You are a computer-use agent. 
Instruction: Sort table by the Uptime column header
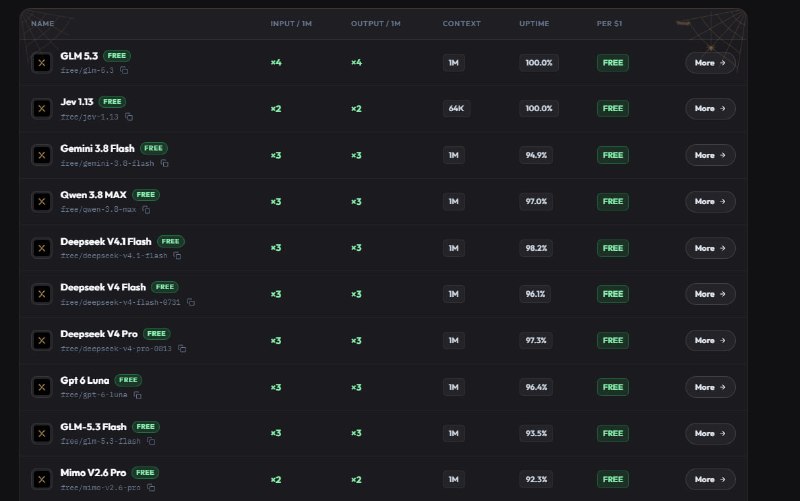click(x=534, y=23)
